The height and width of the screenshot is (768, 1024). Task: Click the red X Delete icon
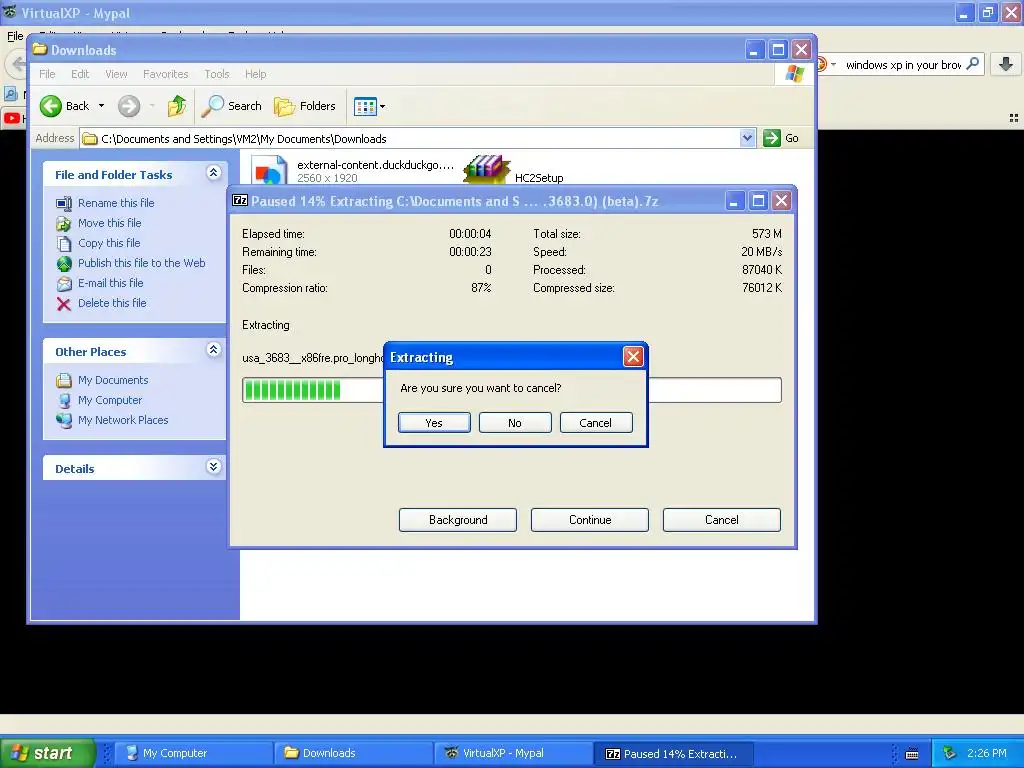coord(64,304)
